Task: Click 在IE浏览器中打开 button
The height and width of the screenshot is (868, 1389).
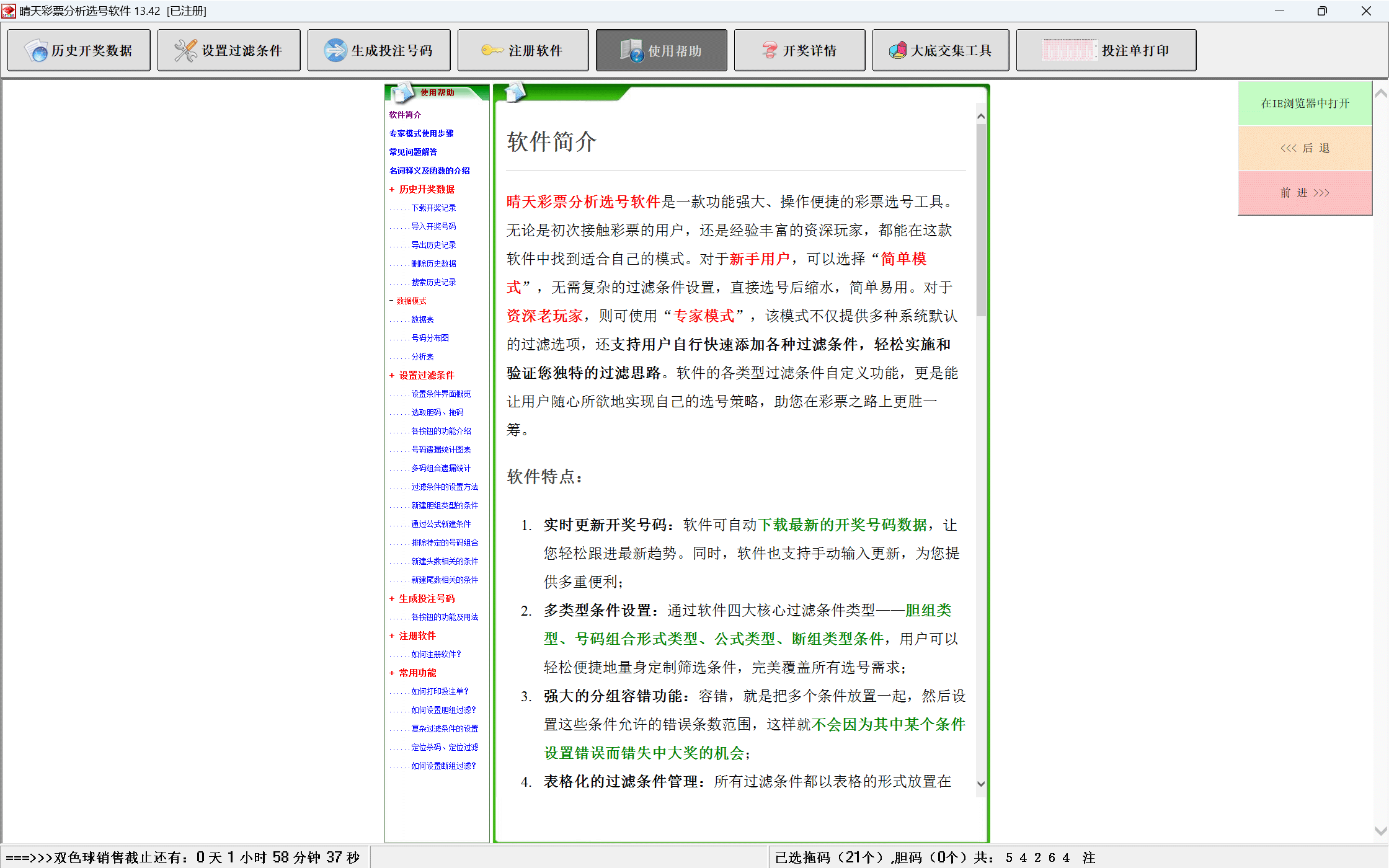Action: 1305,104
